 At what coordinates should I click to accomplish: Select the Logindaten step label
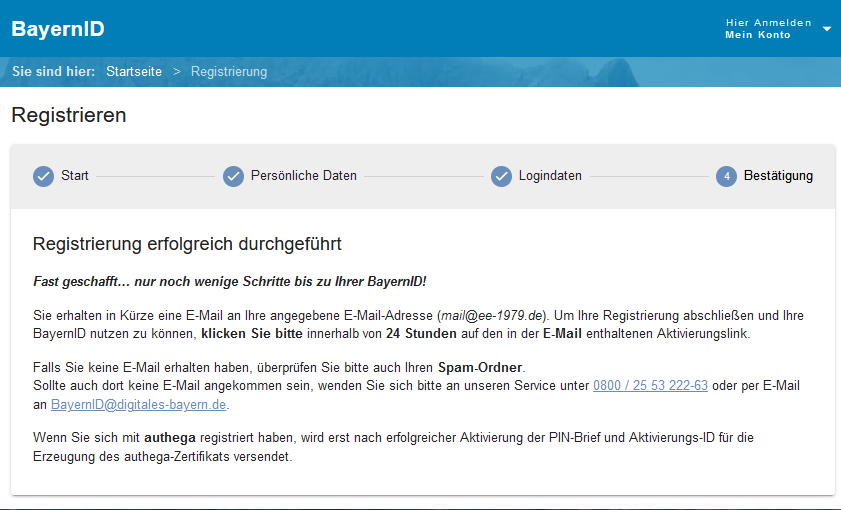[x=550, y=176]
